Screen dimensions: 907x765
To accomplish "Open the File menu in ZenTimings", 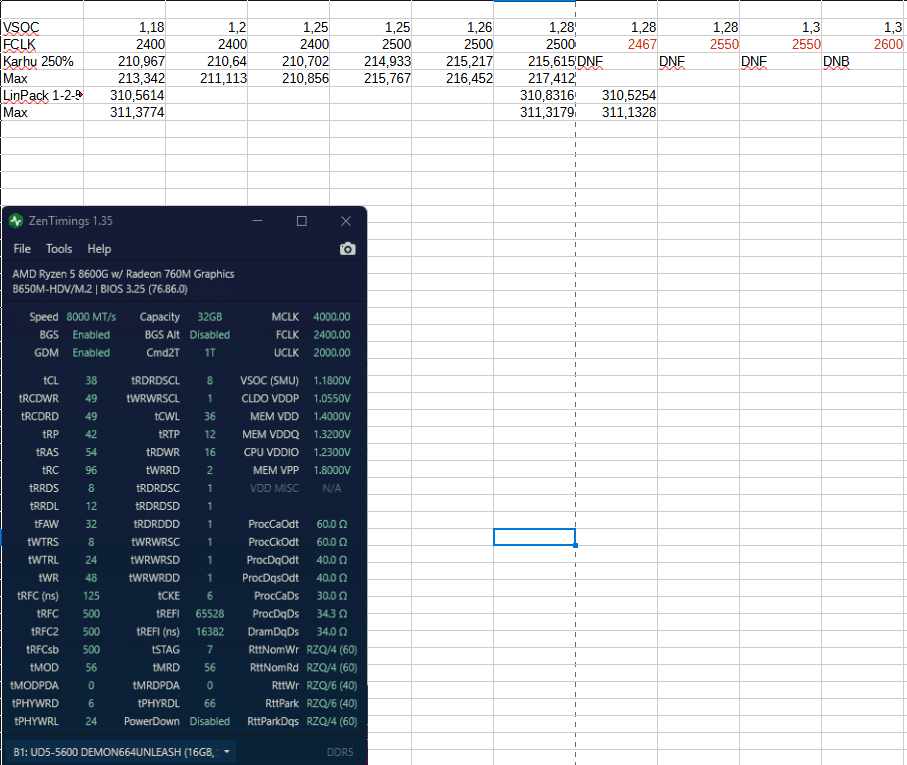I will tap(22, 249).
